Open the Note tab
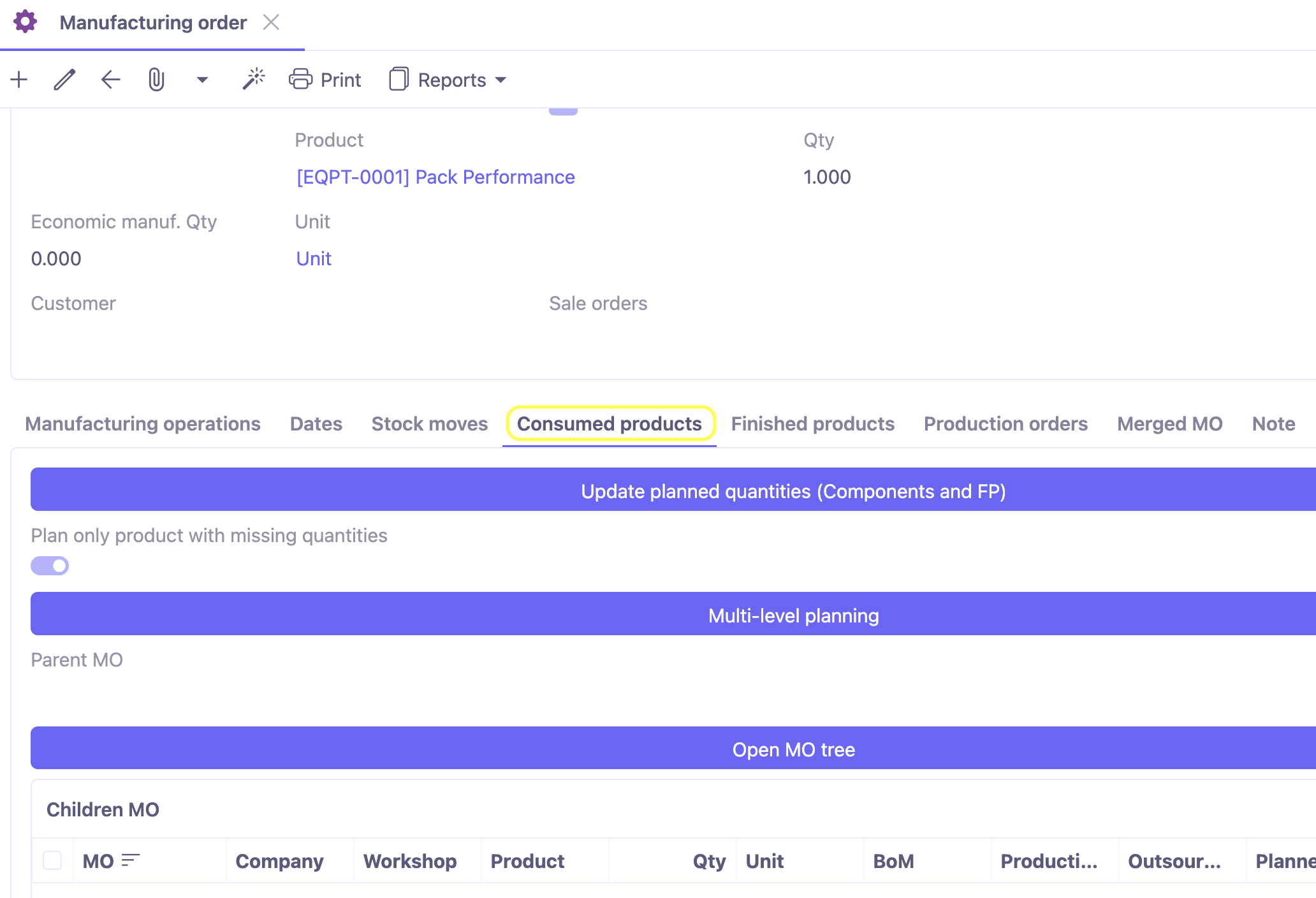Screen dimensions: 1316x898 pyautogui.click(x=1274, y=423)
